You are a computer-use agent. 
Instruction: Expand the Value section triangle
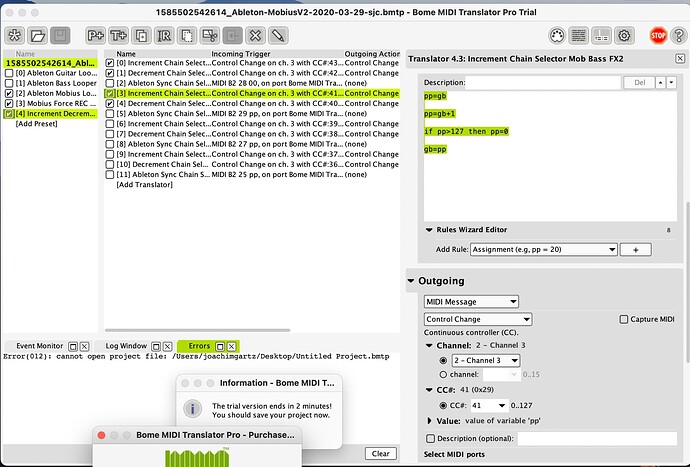[x=429, y=421]
